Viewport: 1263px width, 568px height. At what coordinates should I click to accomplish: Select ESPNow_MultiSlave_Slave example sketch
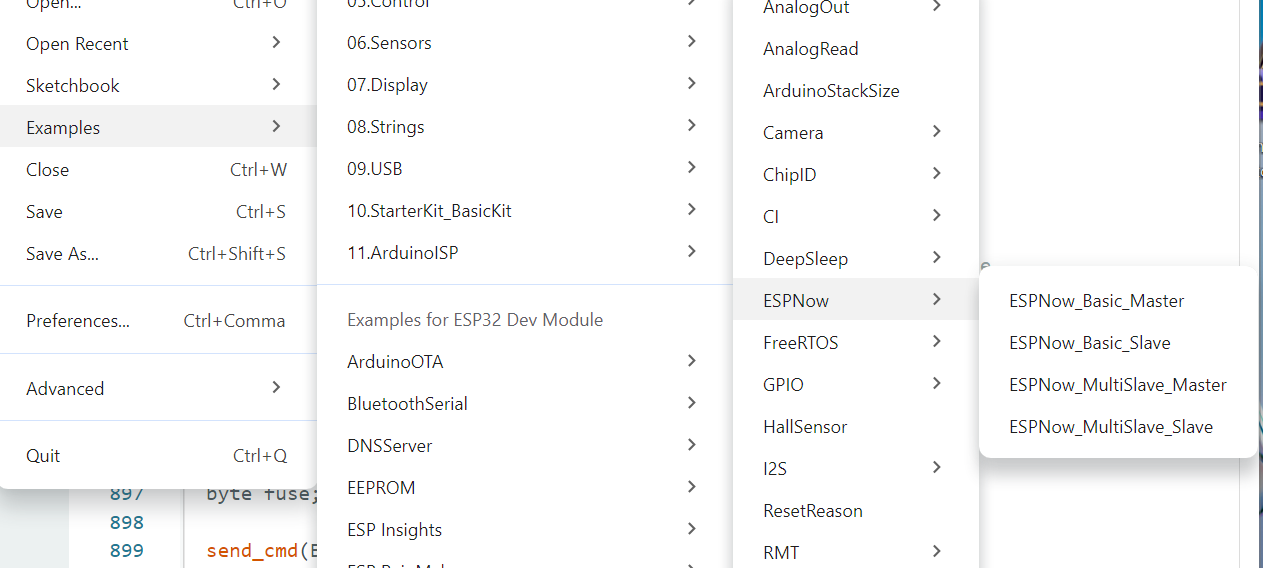point(1110,427)
